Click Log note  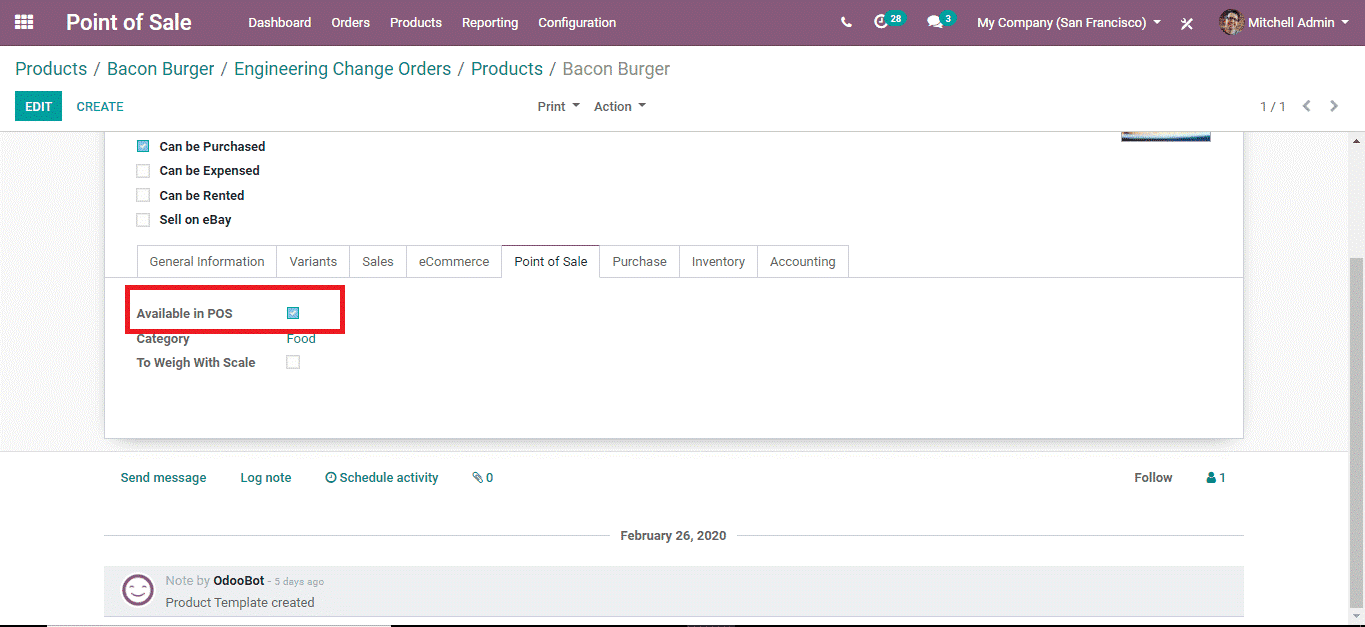pos(266,478)
